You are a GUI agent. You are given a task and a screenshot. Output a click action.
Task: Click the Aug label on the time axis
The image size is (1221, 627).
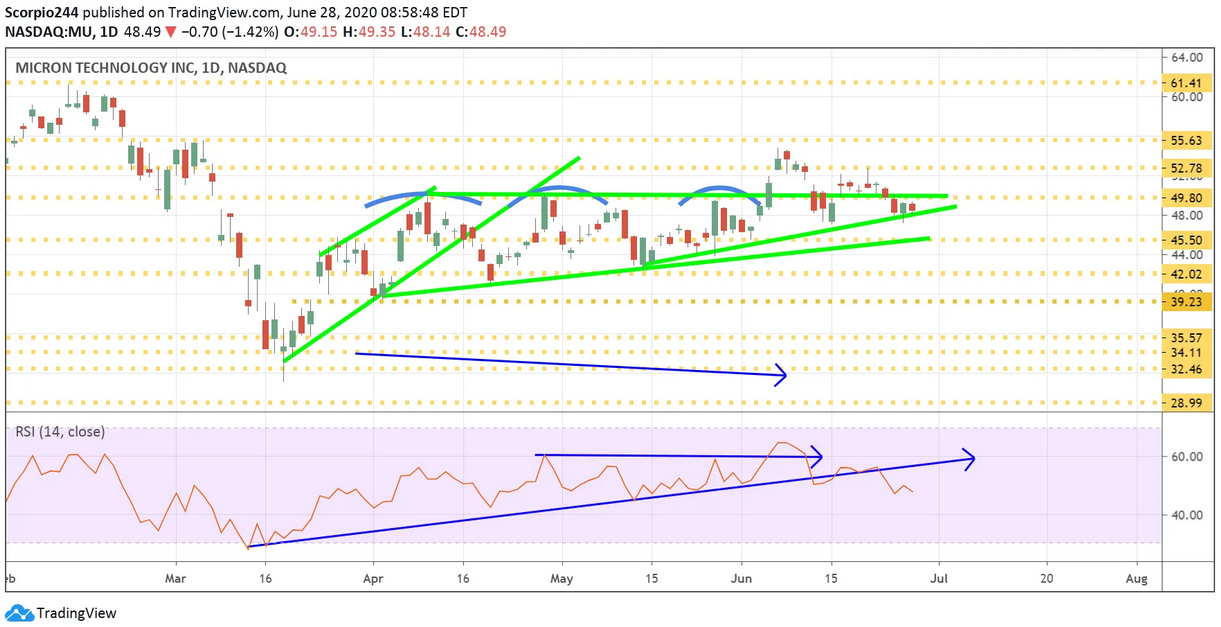pos(1137,578)
